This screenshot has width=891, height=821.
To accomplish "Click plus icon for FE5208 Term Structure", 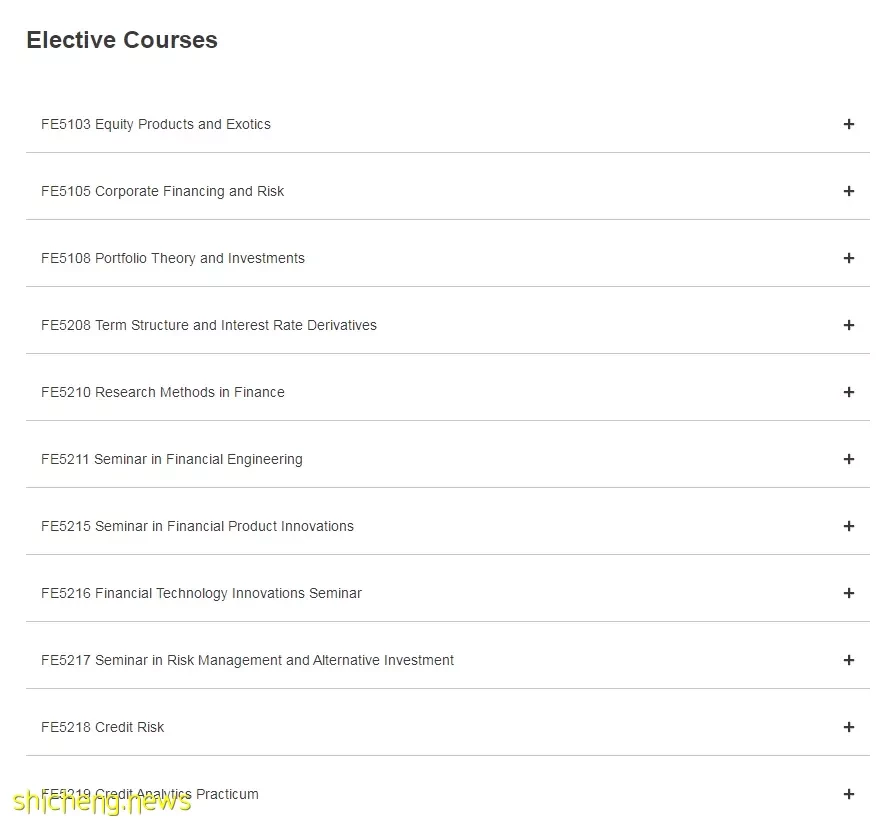I will point(848,325).
